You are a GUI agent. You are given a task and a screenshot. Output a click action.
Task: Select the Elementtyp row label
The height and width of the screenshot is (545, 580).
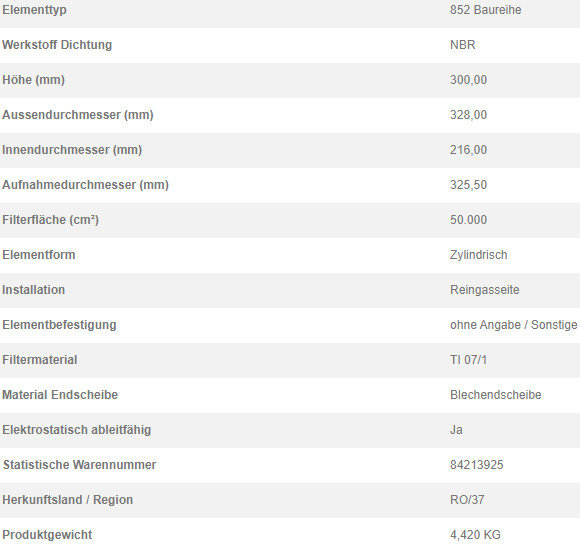34,10
